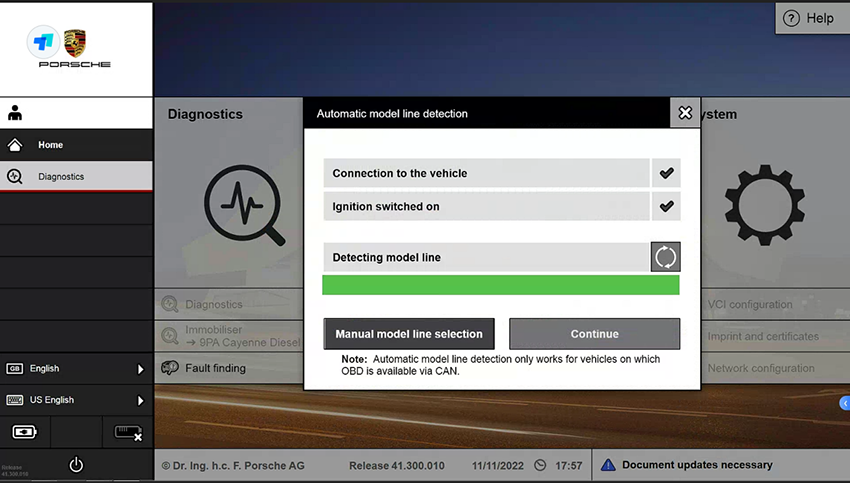The width and height of the screenshot is (850, 483).
Task: Click the Document updates necessary warning icon
Action: [608, 465]
